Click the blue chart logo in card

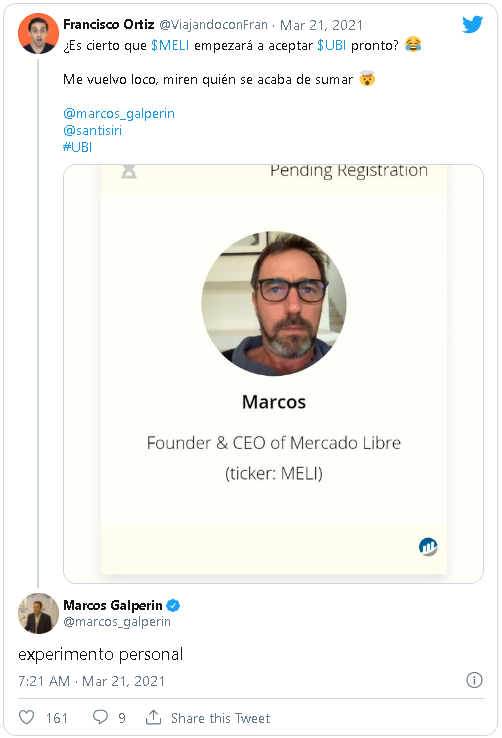tap(428, 547)
